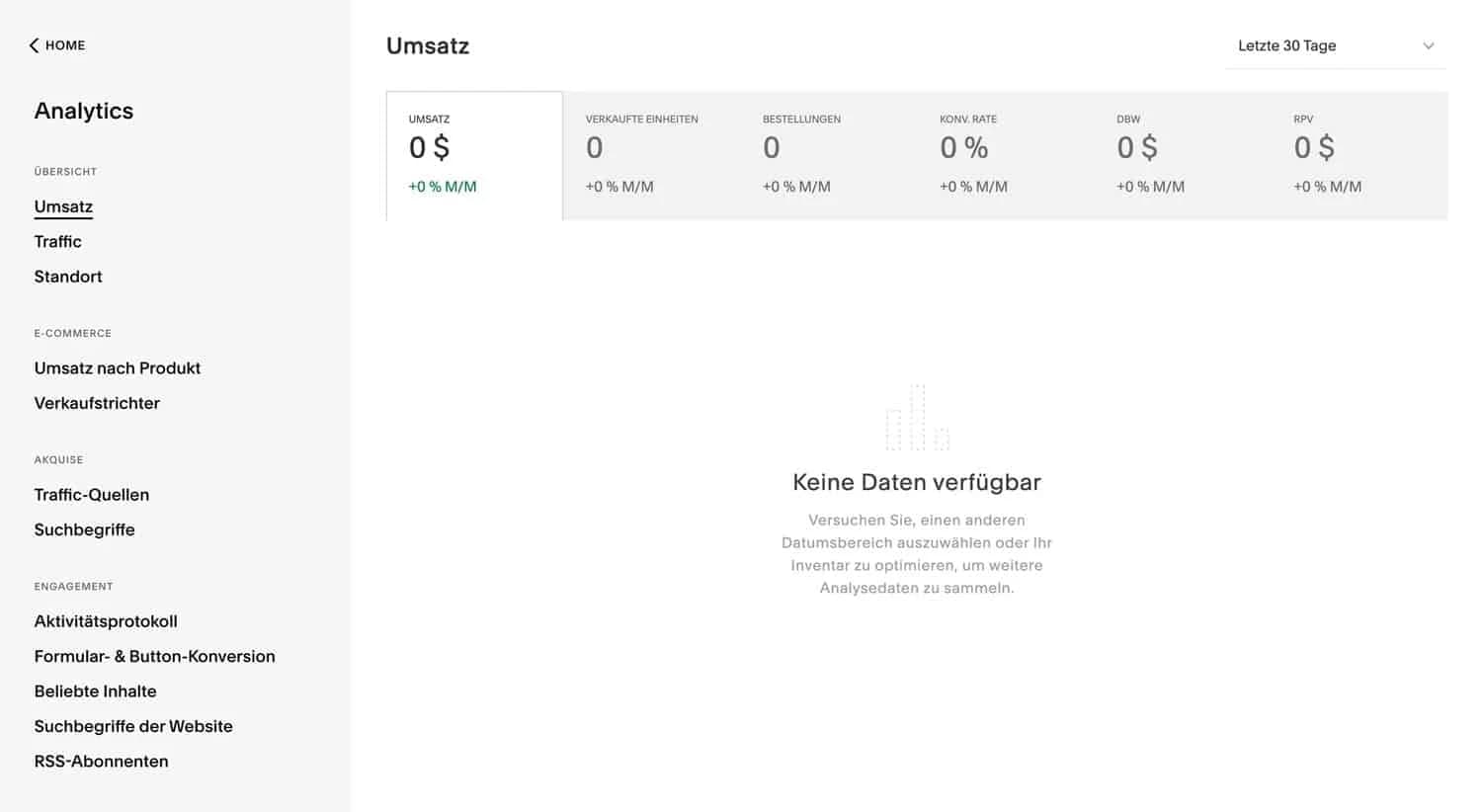Screen dimensions: 1482x812
Task: View Suchbegriffe under Akquise
Action: [x=85, y=529]
